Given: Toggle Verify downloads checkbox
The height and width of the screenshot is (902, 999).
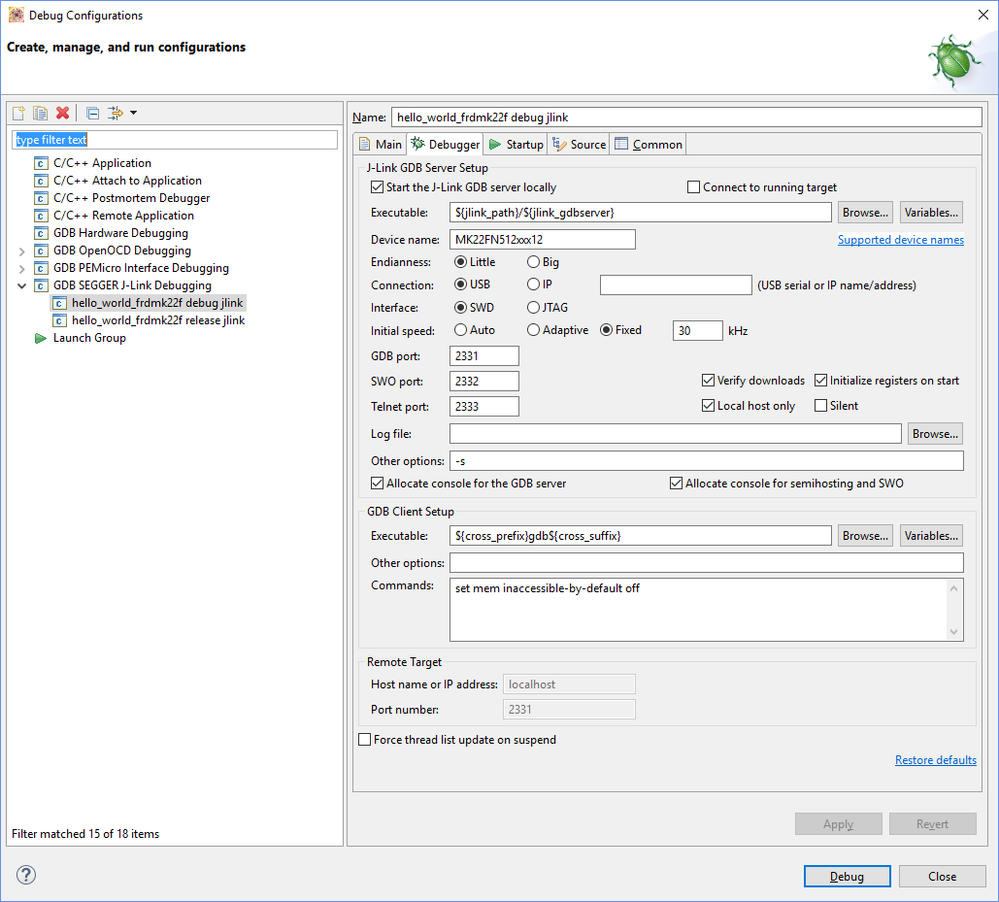Looking at the screenshot, I should tap(708, 380).
